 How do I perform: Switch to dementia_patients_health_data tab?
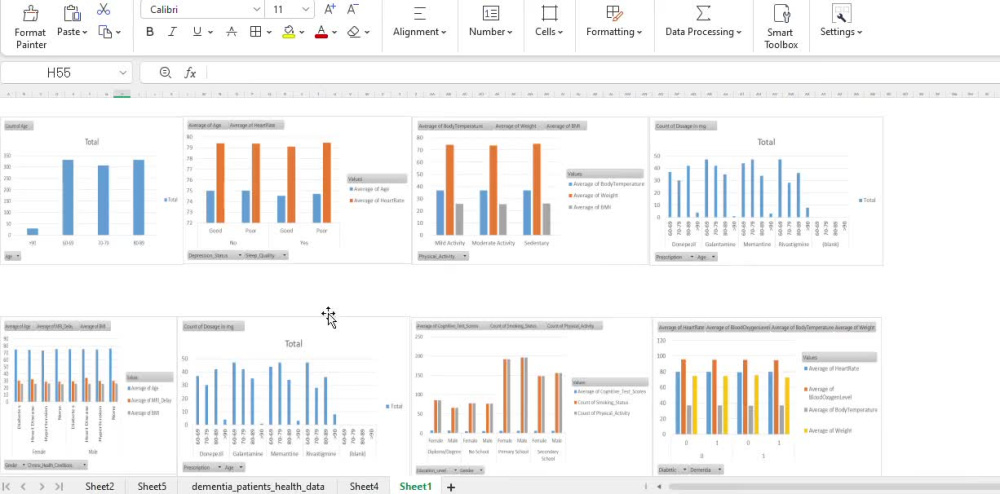coord(258,486)
